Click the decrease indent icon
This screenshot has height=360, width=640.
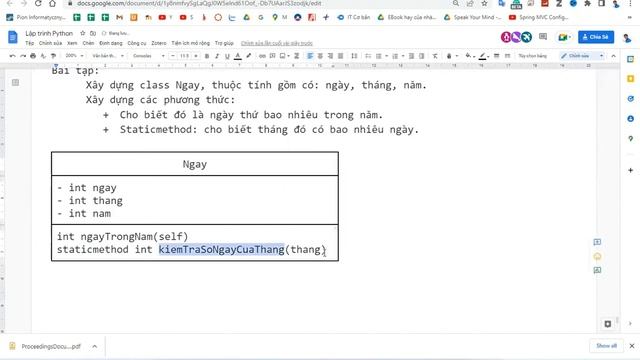411,56
